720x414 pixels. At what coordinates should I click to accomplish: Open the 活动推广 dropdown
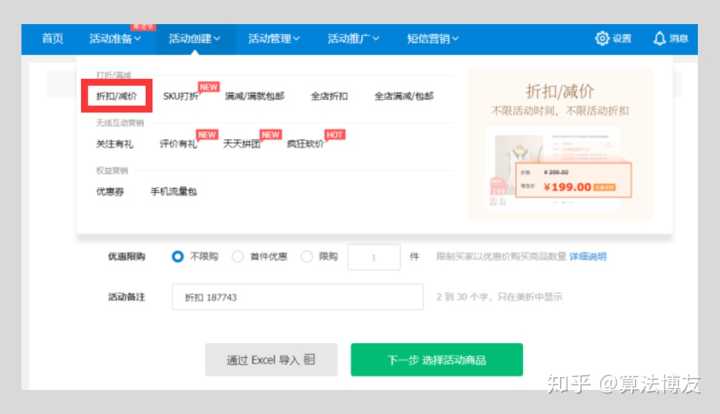click(x=353, y=39)
